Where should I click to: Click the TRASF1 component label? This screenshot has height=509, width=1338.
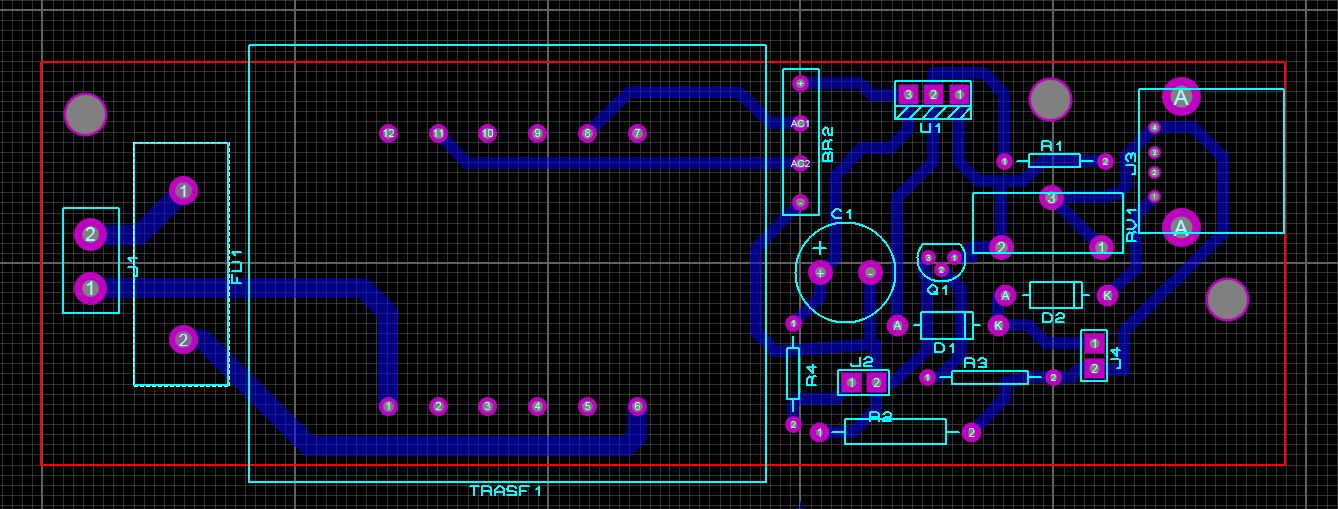[x=505, y=491]
